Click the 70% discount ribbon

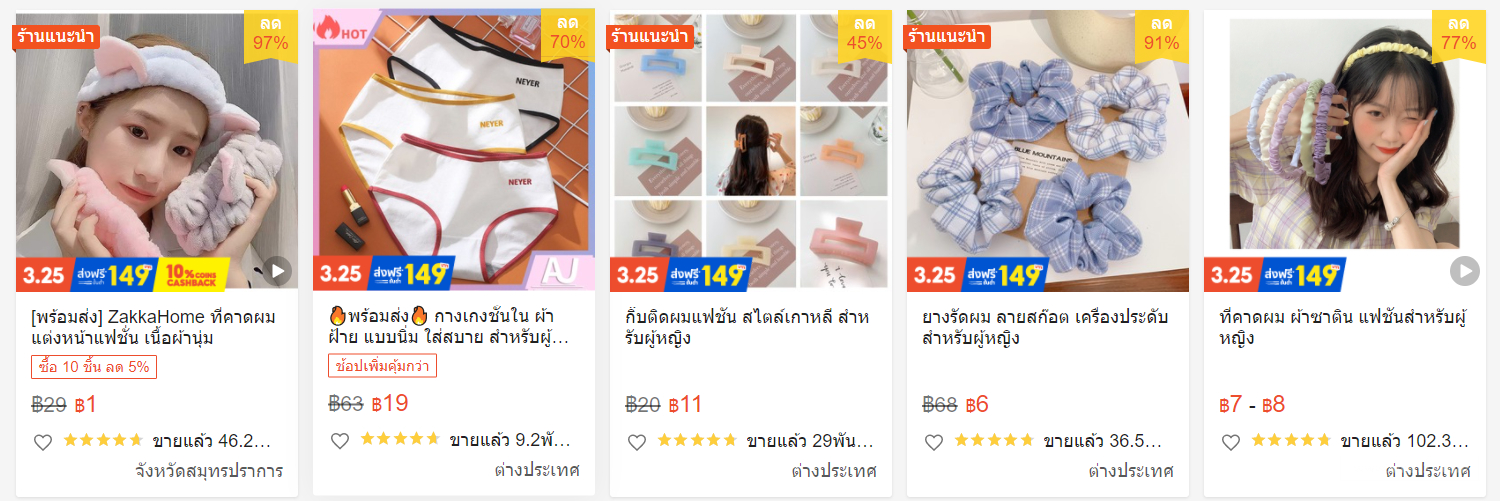567,33
